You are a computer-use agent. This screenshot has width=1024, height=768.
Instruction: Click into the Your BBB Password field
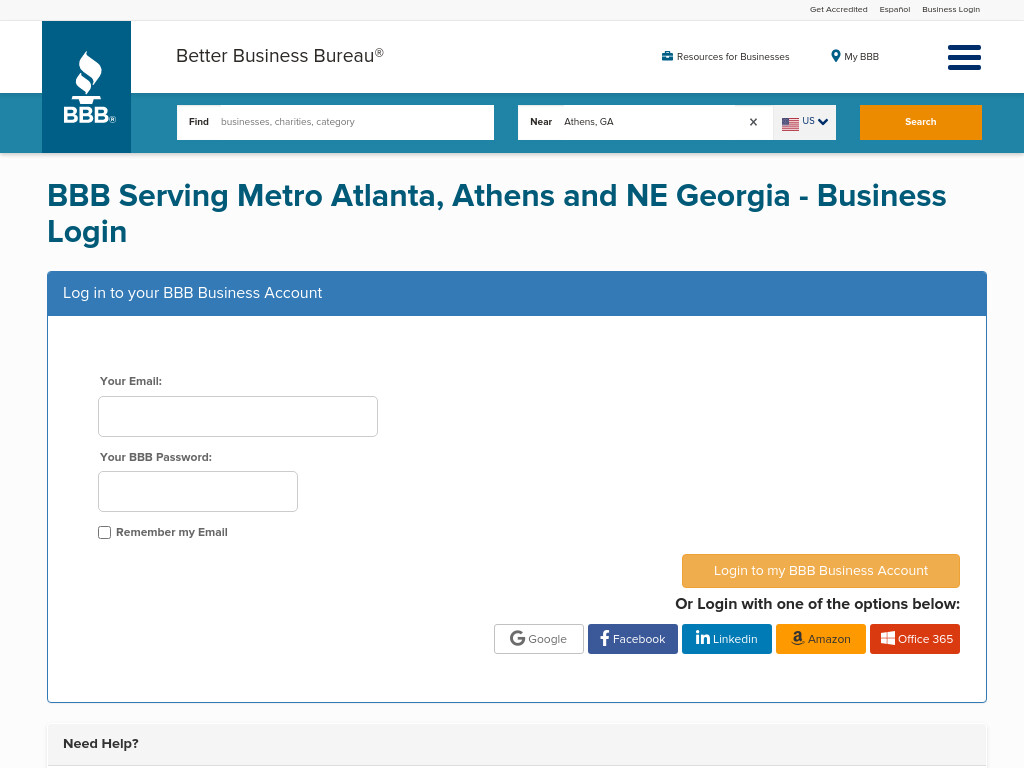click(198, 492)
